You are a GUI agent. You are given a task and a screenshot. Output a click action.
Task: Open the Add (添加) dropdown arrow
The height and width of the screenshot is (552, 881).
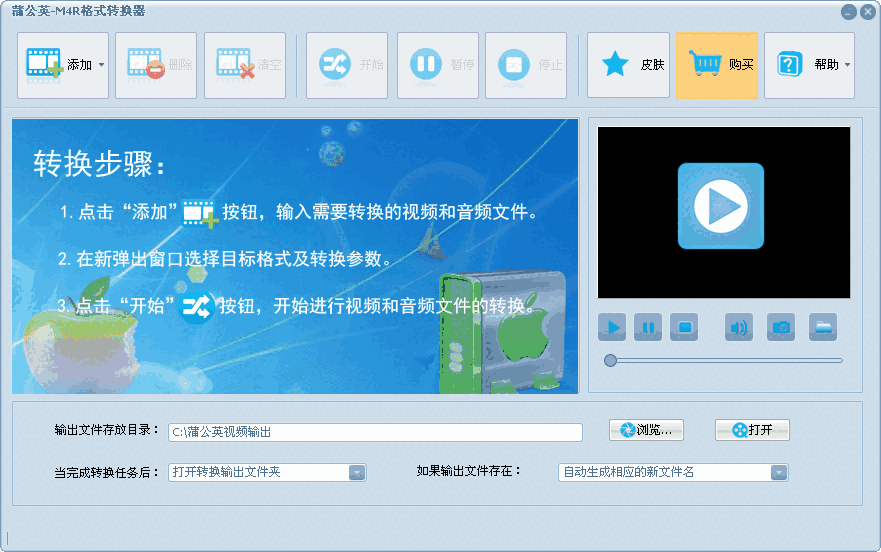[x=101, y=65]
